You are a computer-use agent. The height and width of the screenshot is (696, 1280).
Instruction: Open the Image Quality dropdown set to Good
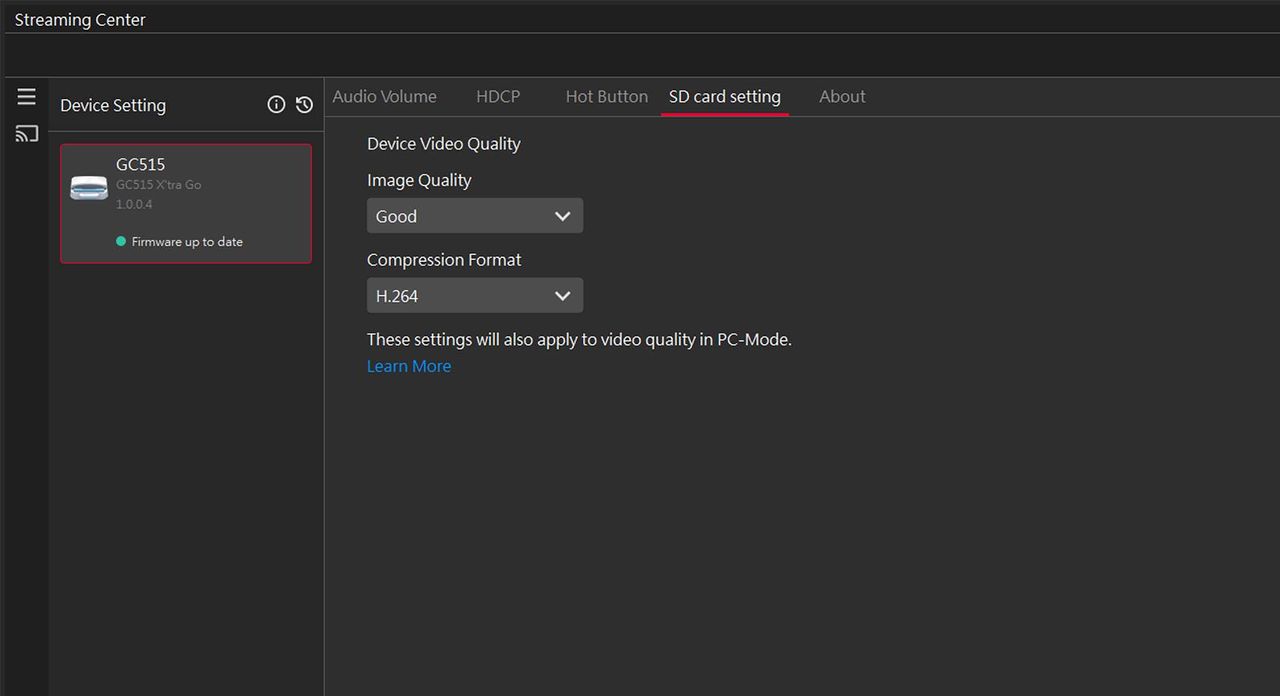coord(475,216)
